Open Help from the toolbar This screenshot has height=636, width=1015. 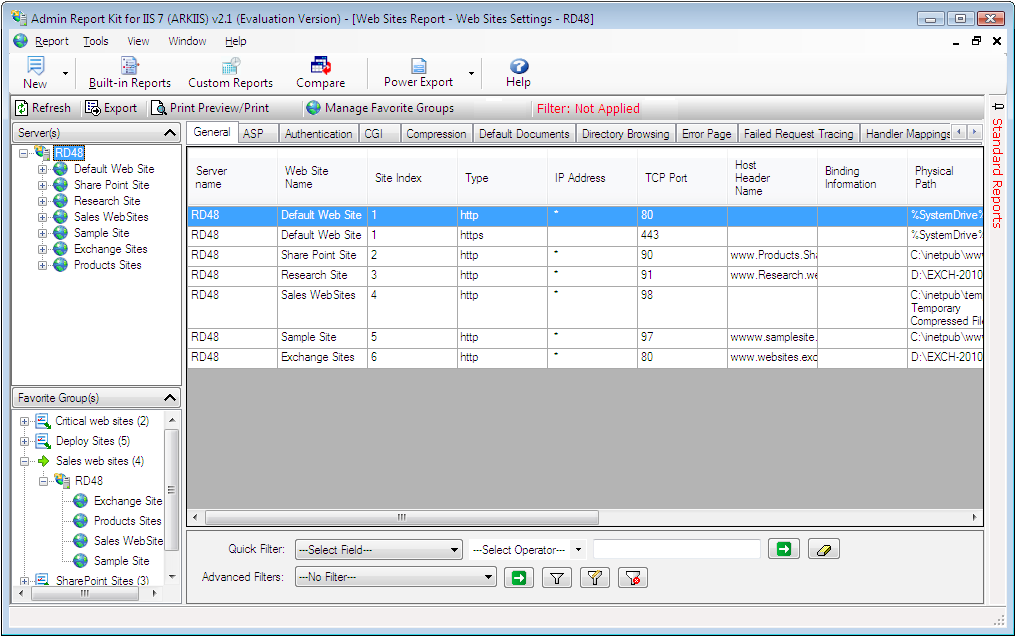[518, 73]
